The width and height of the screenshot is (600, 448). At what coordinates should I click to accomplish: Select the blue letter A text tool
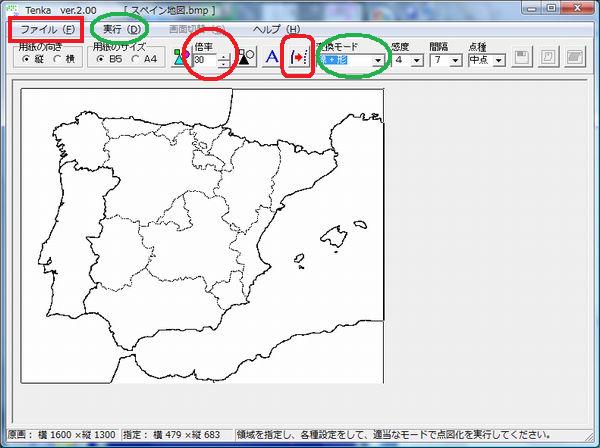[271, 59]
